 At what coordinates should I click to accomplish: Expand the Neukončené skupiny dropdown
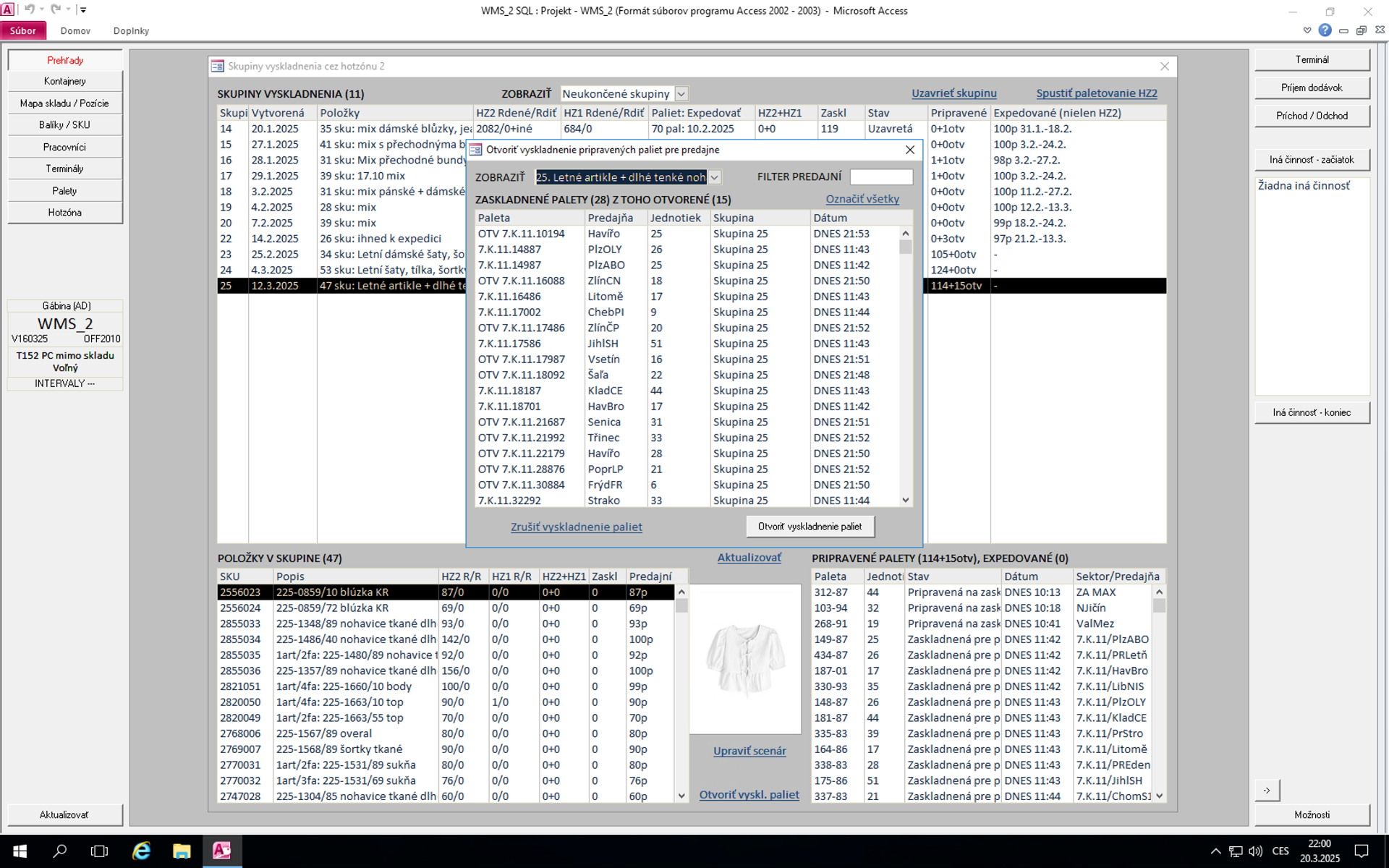(681, 94)
